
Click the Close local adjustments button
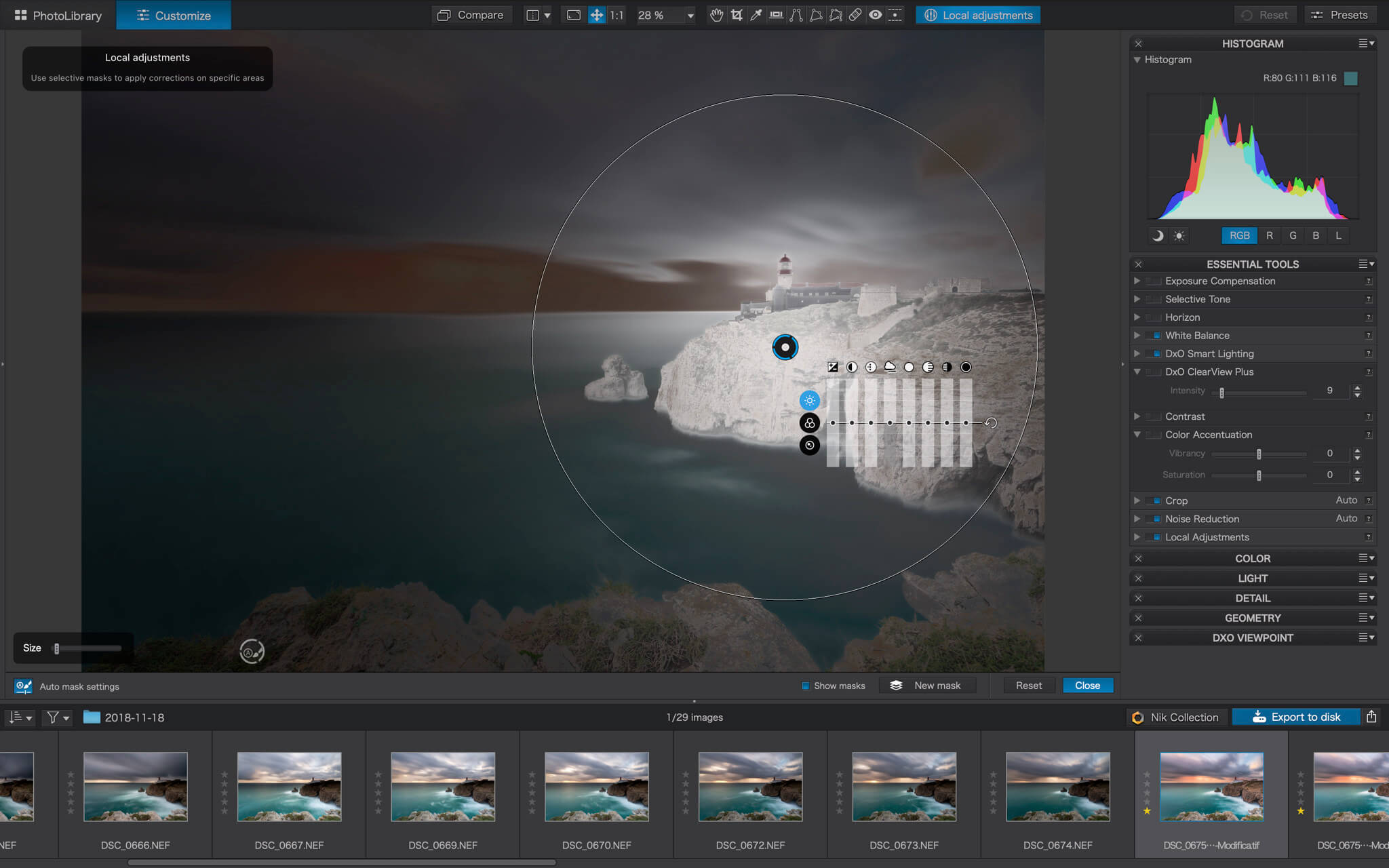coord(1088,685)
